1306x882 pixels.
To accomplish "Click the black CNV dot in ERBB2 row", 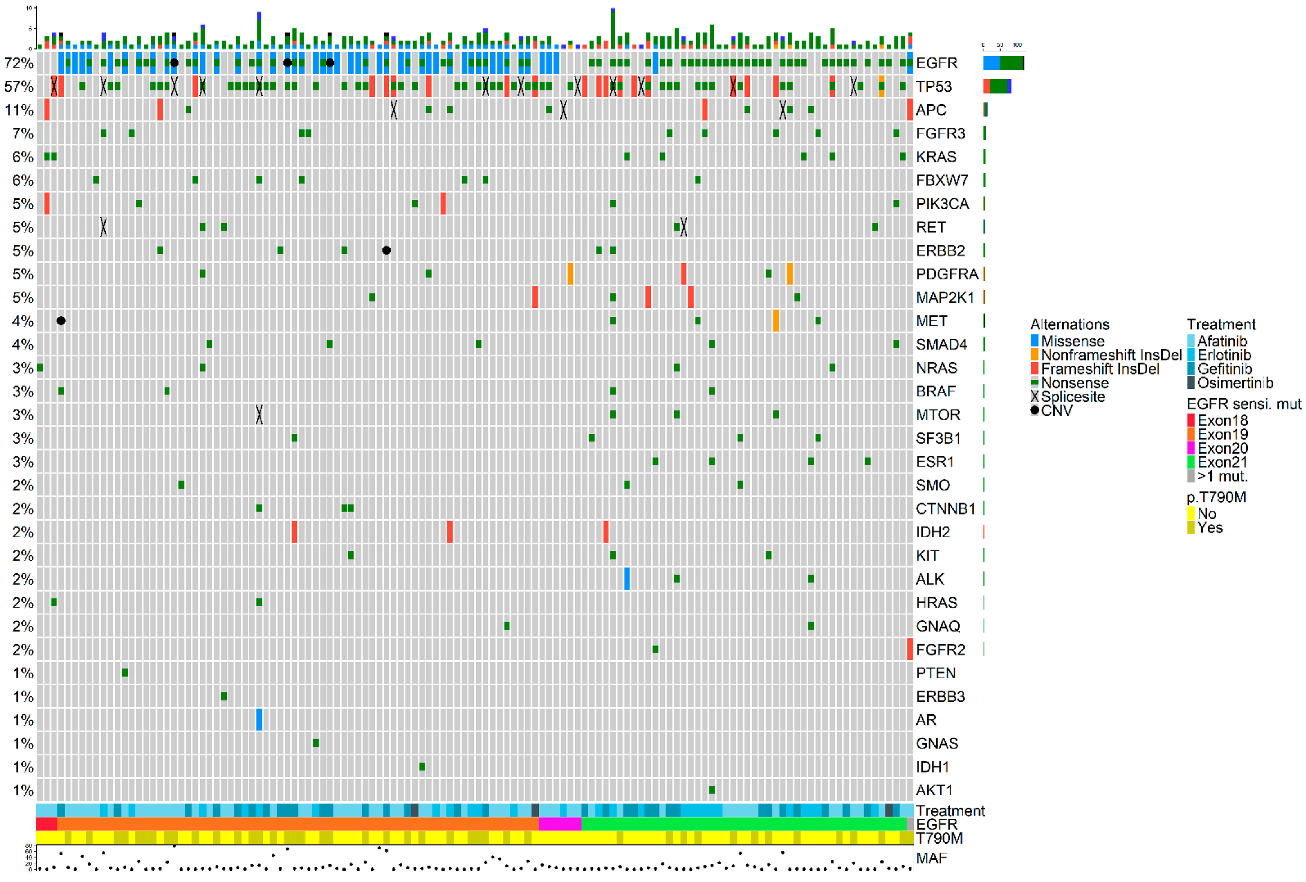I will click(386, 250).
